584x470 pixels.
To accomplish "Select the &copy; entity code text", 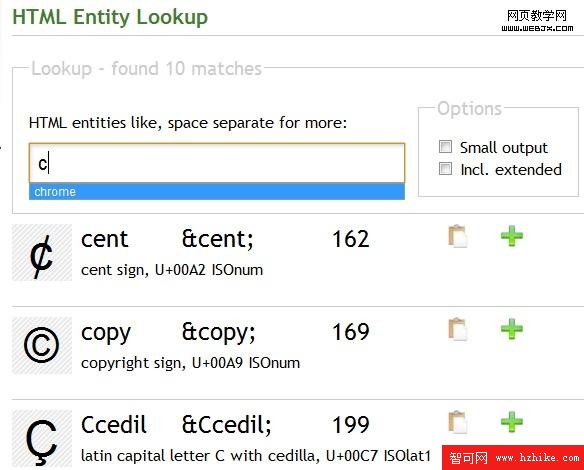I will click(219, 333).
